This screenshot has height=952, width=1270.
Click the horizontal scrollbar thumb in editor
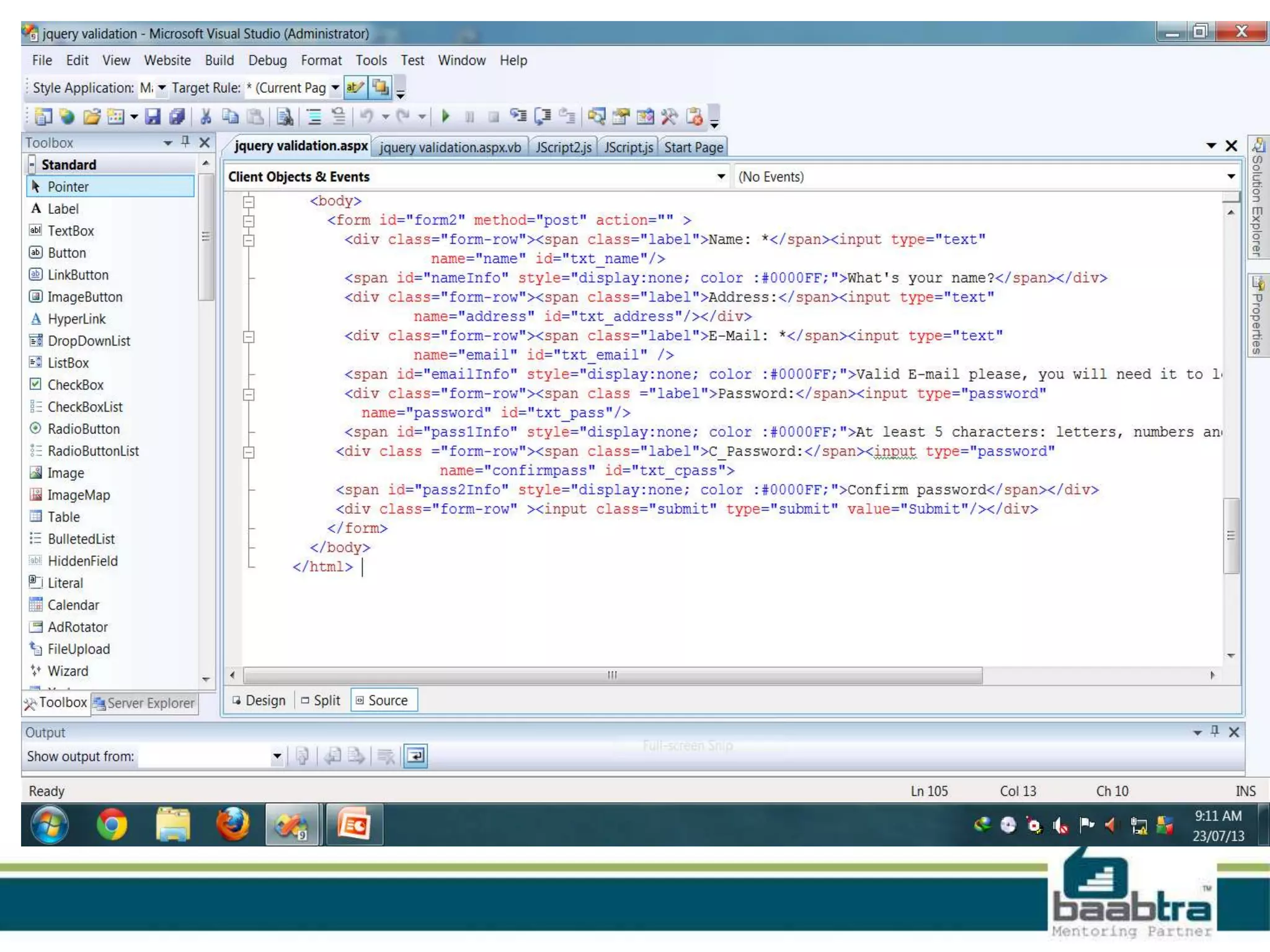click(612, 675)
